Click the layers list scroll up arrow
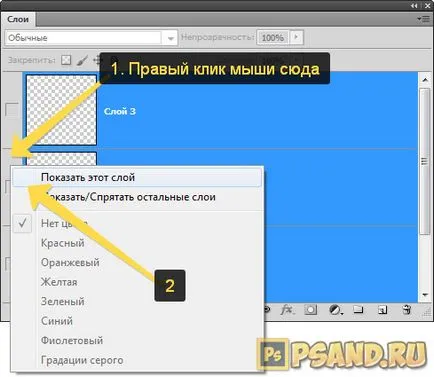Screen dimensions: 434x377 pos(425,80)
